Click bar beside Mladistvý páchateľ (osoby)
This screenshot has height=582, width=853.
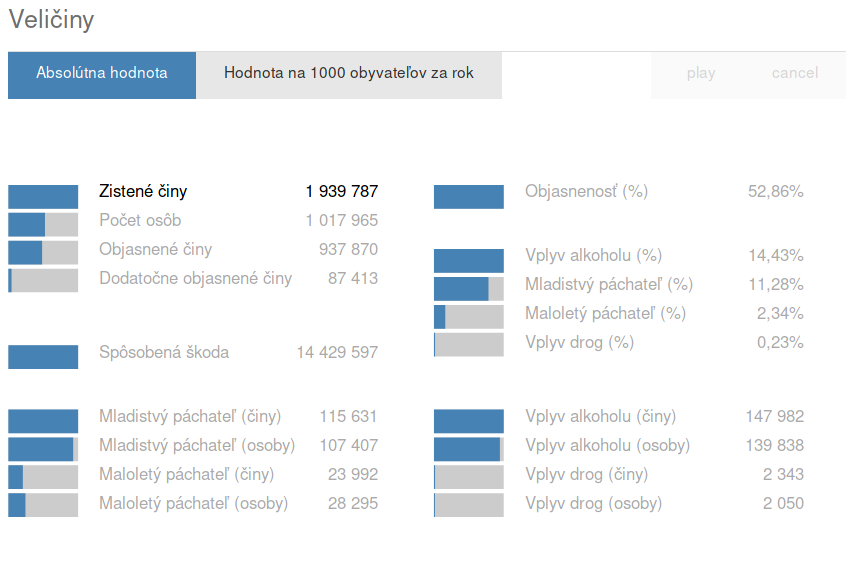[x=43, y=449]
